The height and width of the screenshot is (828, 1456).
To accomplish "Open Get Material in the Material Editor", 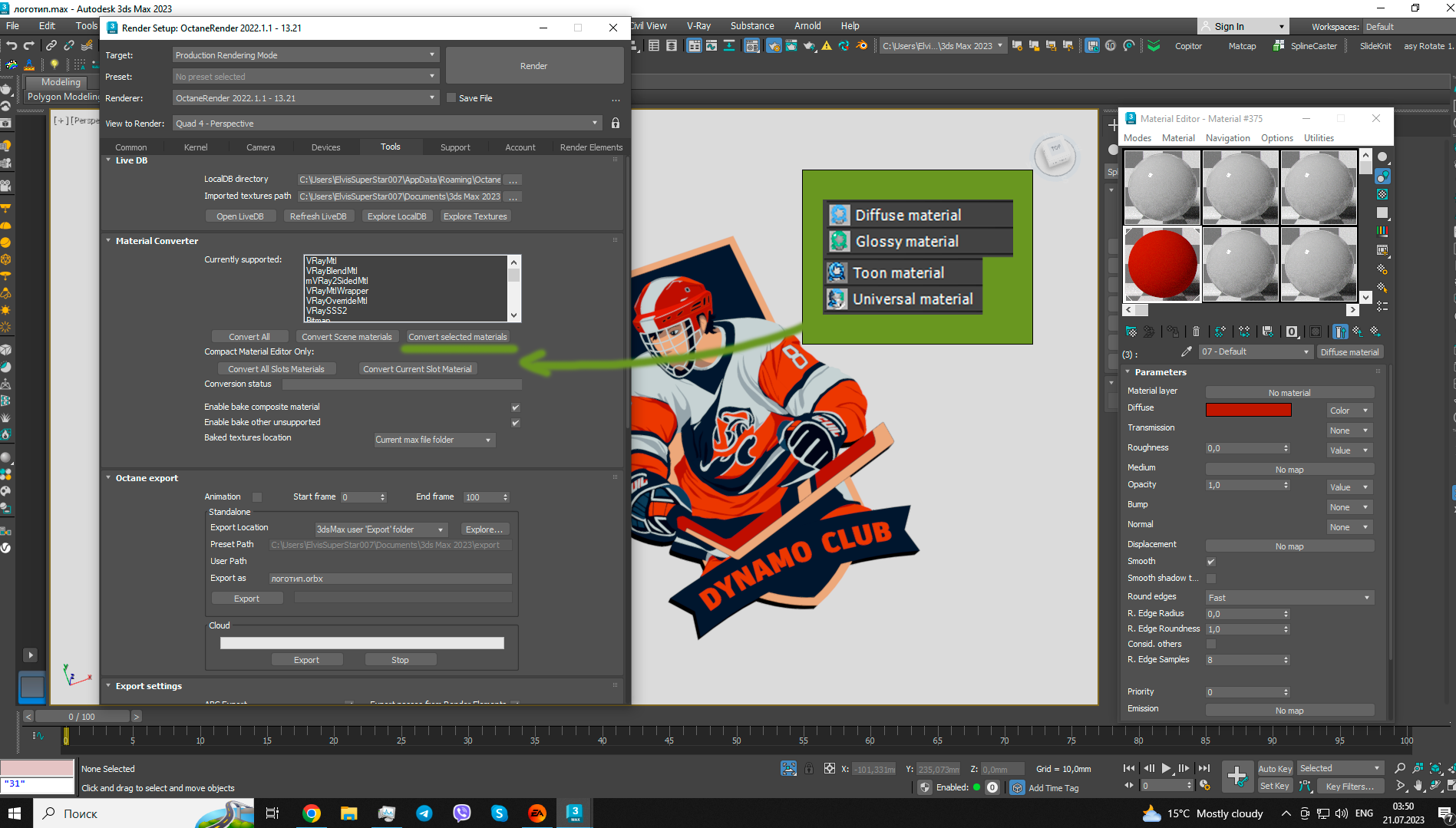I will point(1131,332).
